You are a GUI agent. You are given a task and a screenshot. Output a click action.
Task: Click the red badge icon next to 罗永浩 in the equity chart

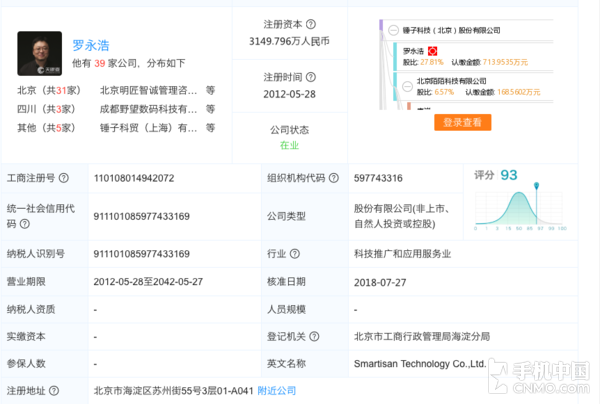click(432, 51)
